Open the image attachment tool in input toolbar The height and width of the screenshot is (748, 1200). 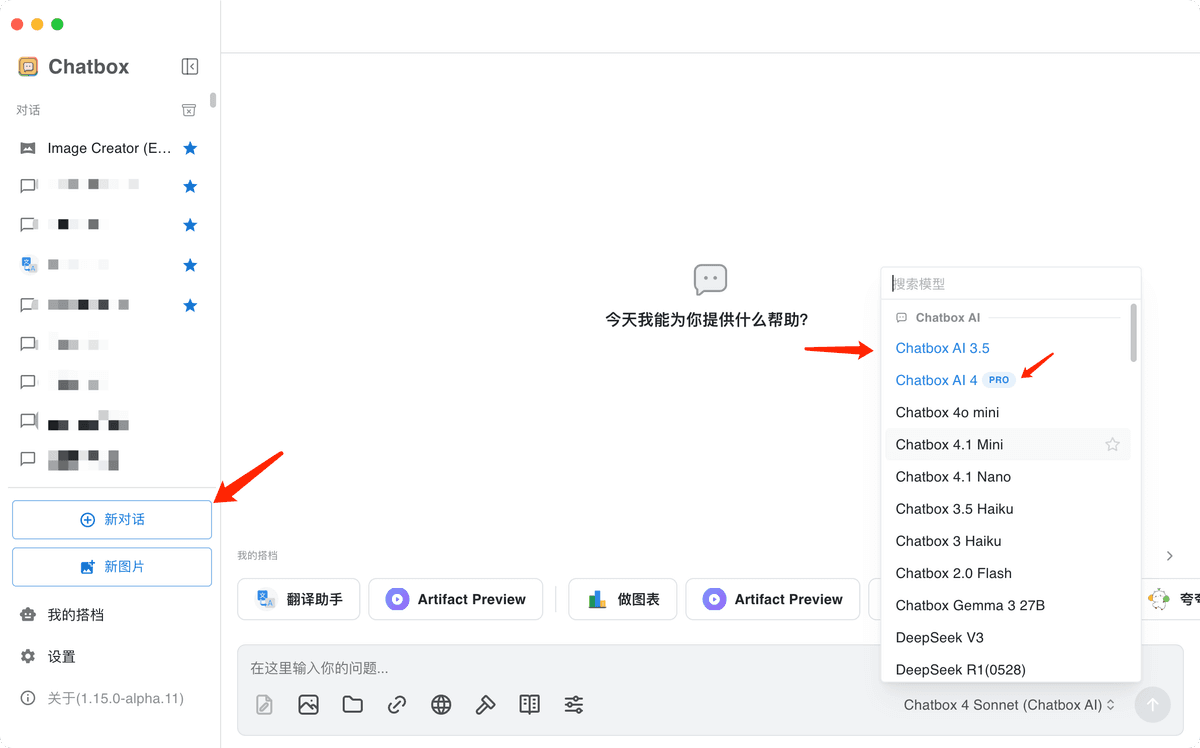pyautogui.click(x=308, y=704)
